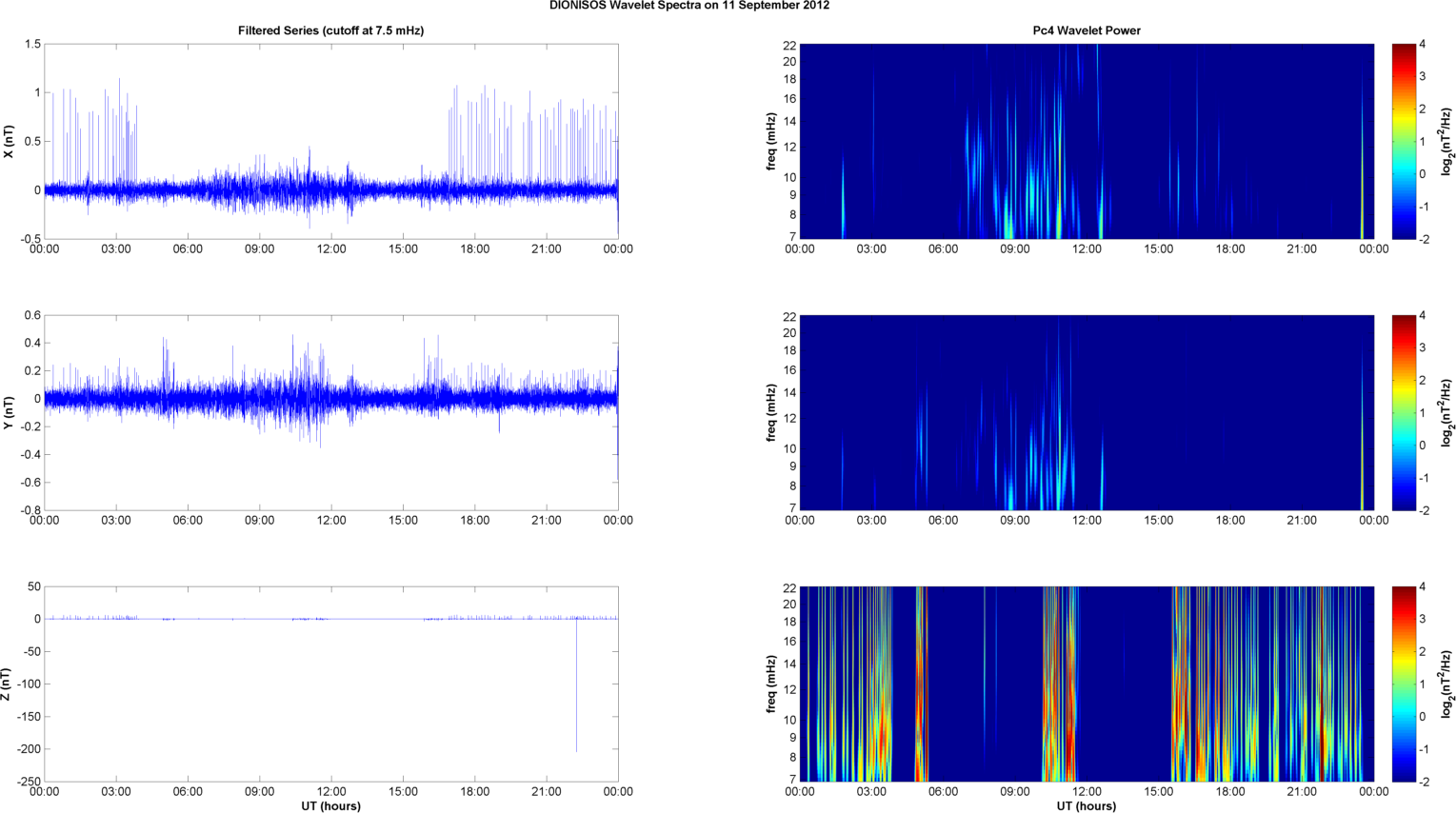Click 18:00 tick under the Y series plot
The width and height of the screenshot is (1456, 813).
475,521
